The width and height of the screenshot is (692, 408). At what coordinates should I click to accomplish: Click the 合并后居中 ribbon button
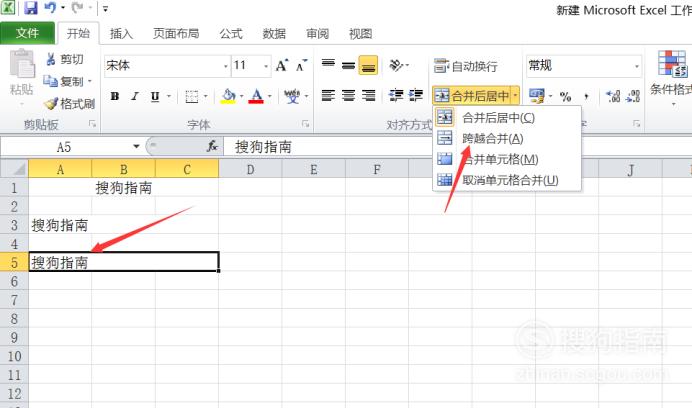(471, 95)
